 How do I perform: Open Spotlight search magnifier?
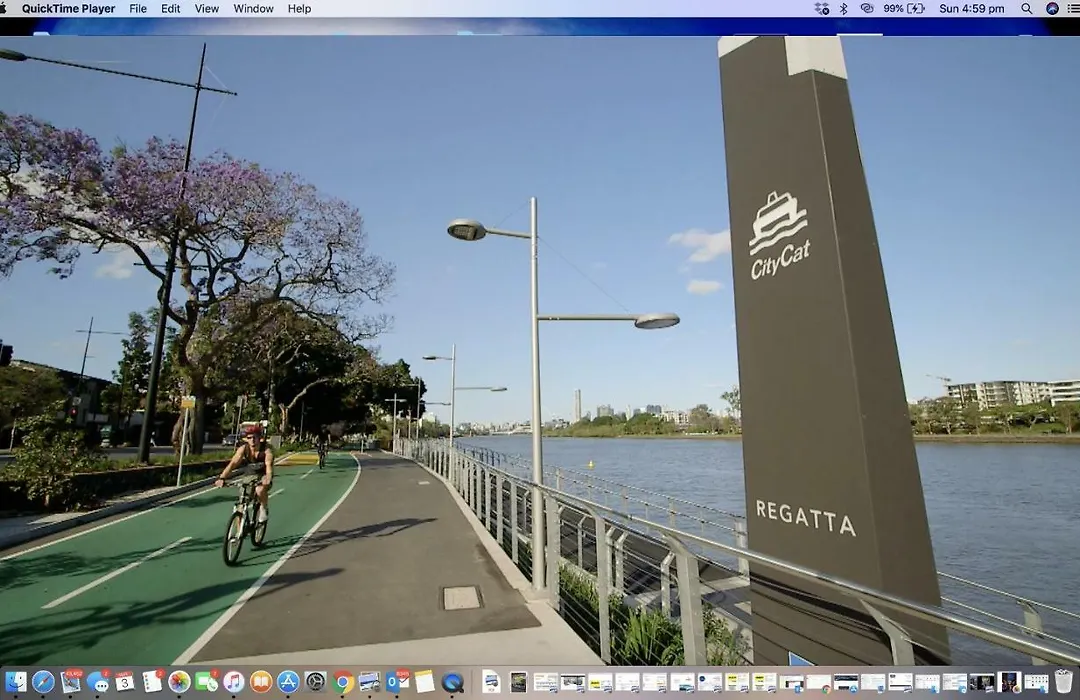pos(1026,8)
